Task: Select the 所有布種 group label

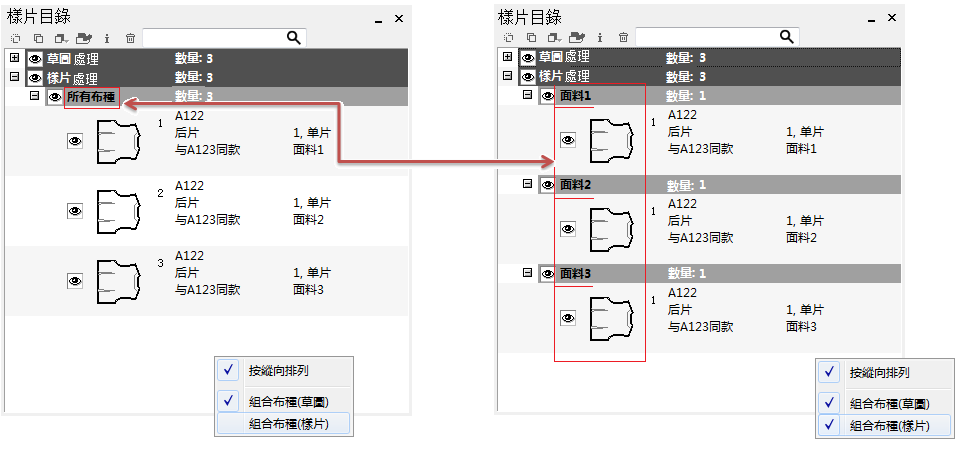Action: 91,97
